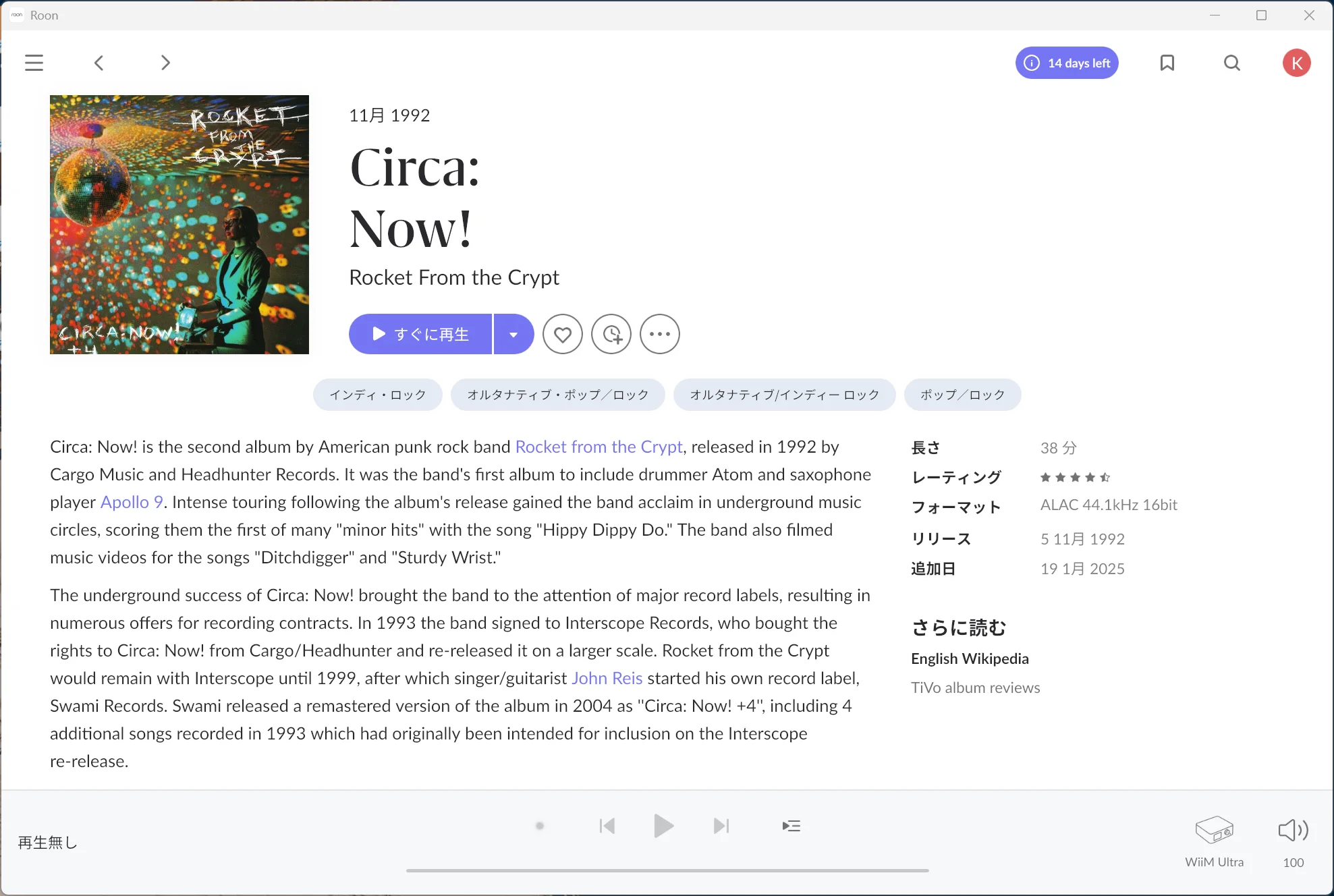
Task: Click the add to library icon
Action: click(611, 334)
